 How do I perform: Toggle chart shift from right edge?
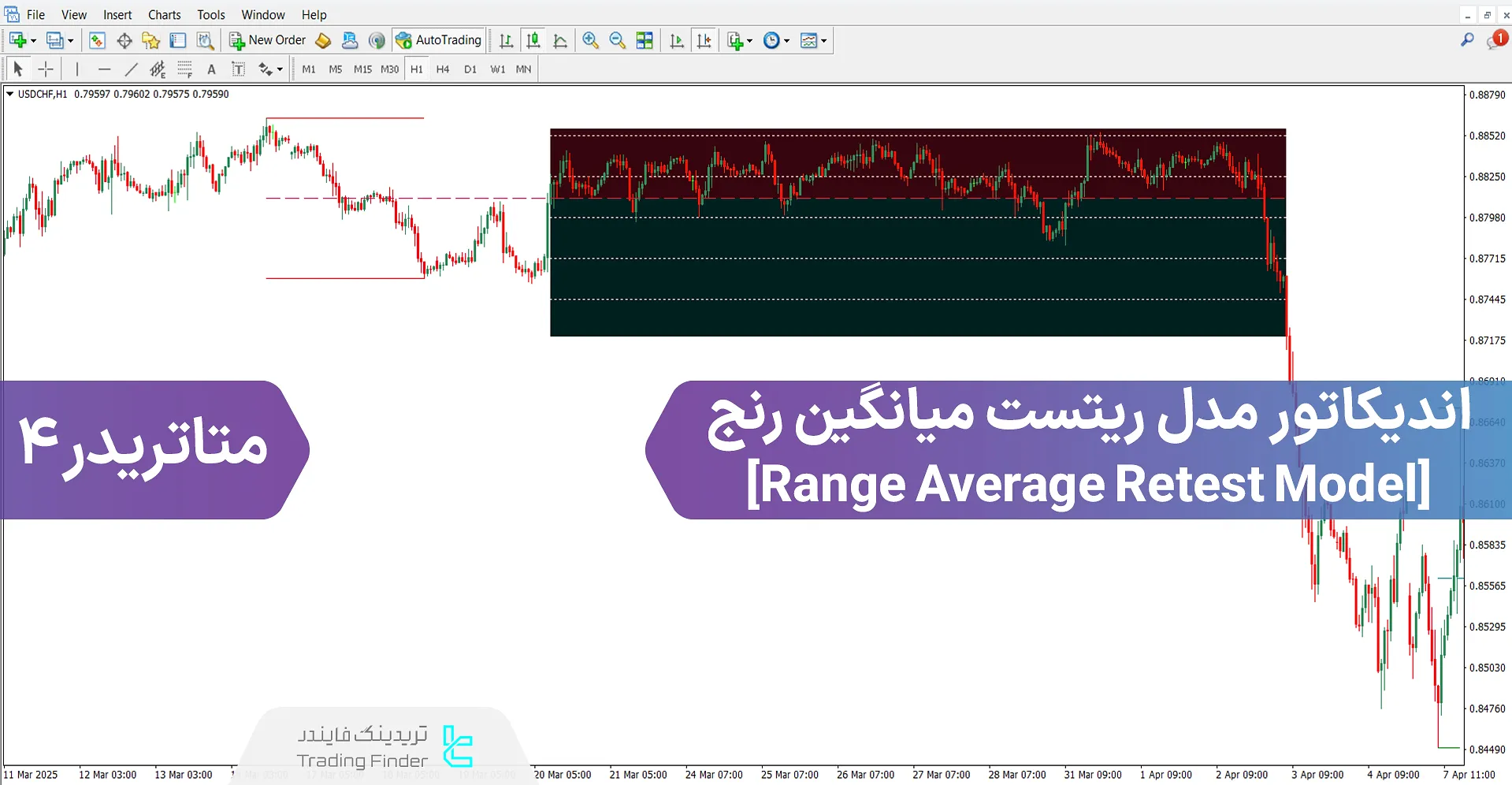click(x=704, y=40)
